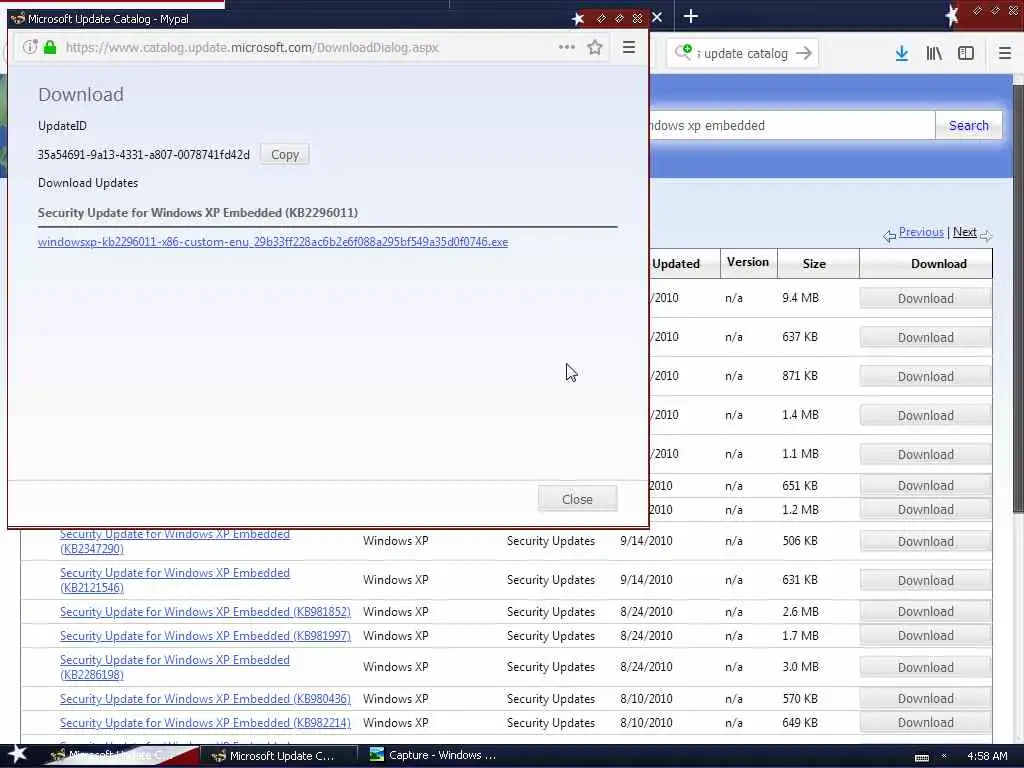Click the site info icon in popup address bar
Screen dimensions: 1024x768
click(30, 47)
